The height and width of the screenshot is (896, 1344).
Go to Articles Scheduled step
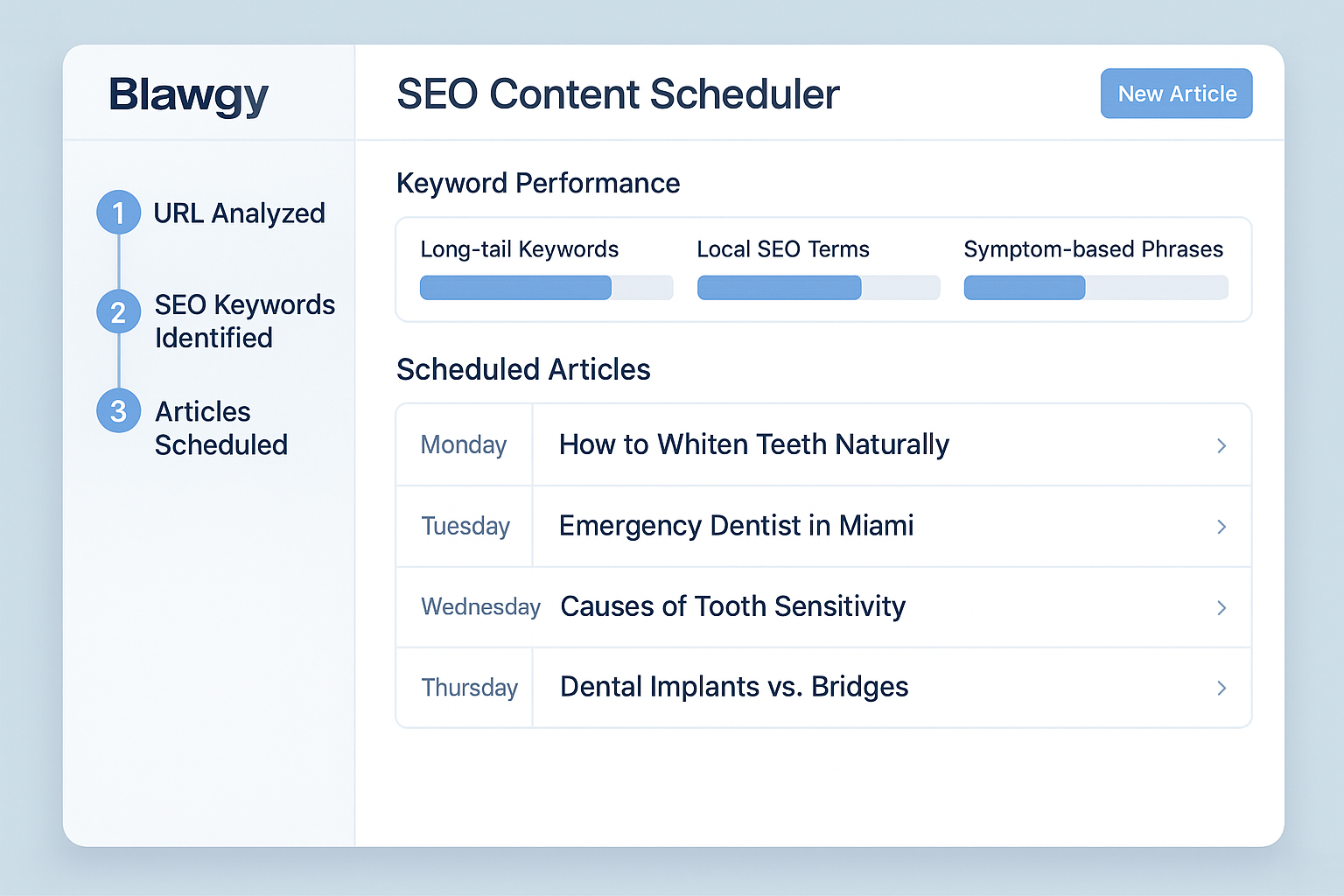click(221, 428)
